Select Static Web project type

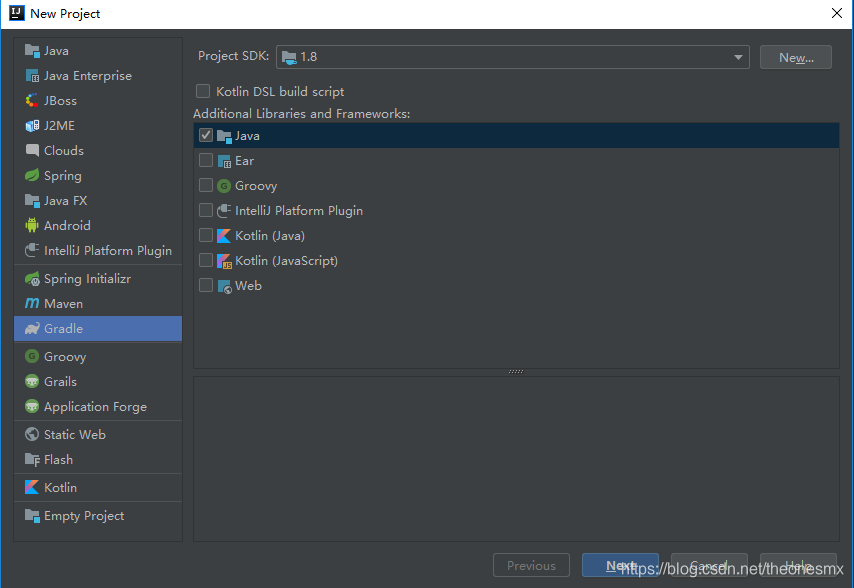pyautogui.click(x=98, y=434)
